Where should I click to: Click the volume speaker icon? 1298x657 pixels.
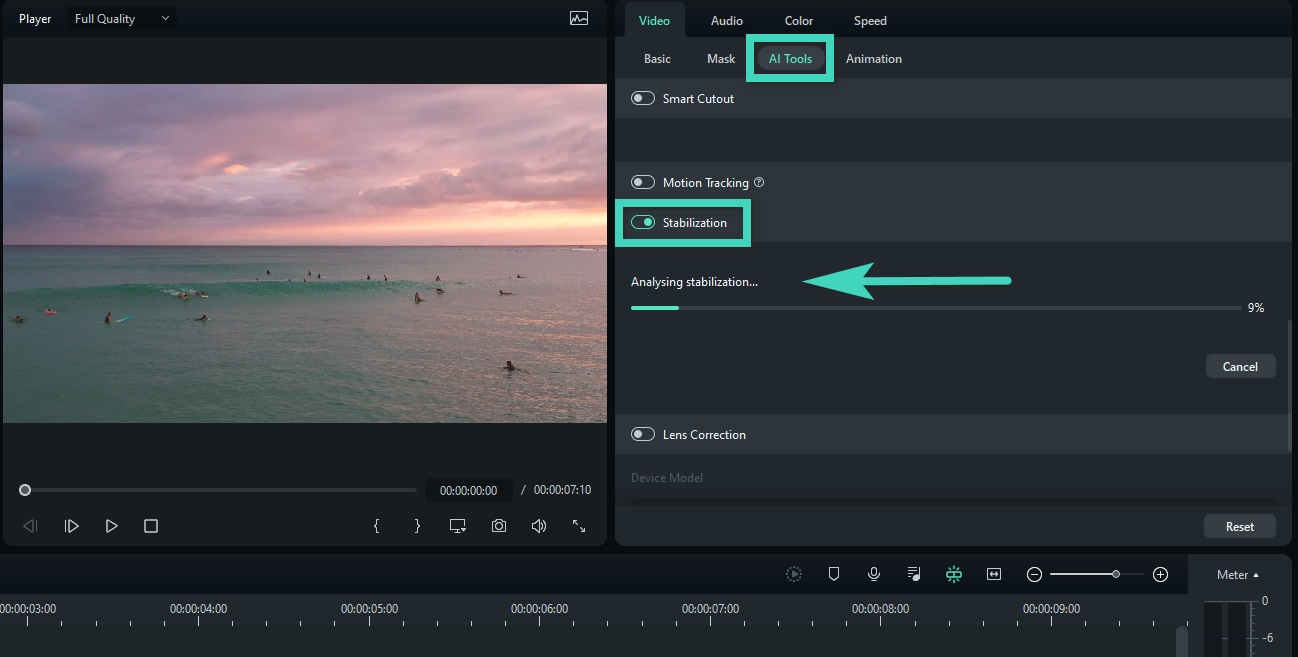pos(538,526)
